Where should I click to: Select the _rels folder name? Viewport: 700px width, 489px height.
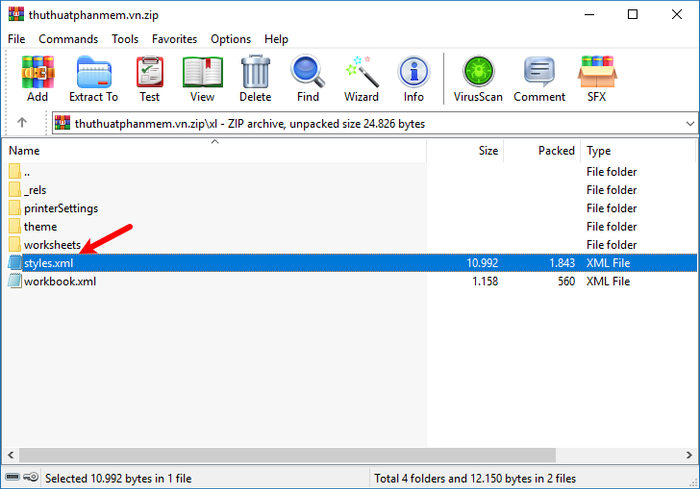click(35, 190)
